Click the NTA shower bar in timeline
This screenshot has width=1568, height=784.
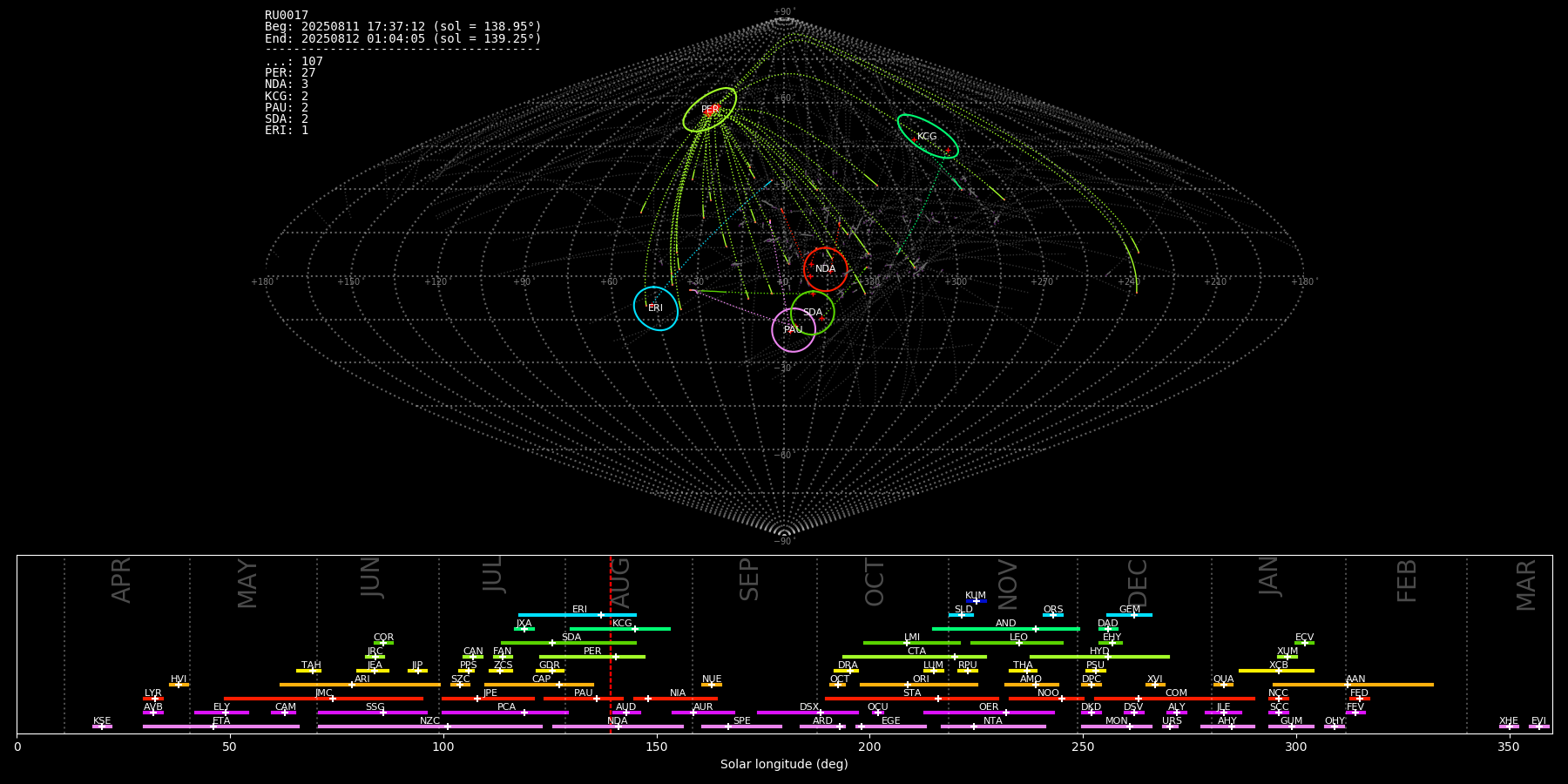(x=993, y=727)
